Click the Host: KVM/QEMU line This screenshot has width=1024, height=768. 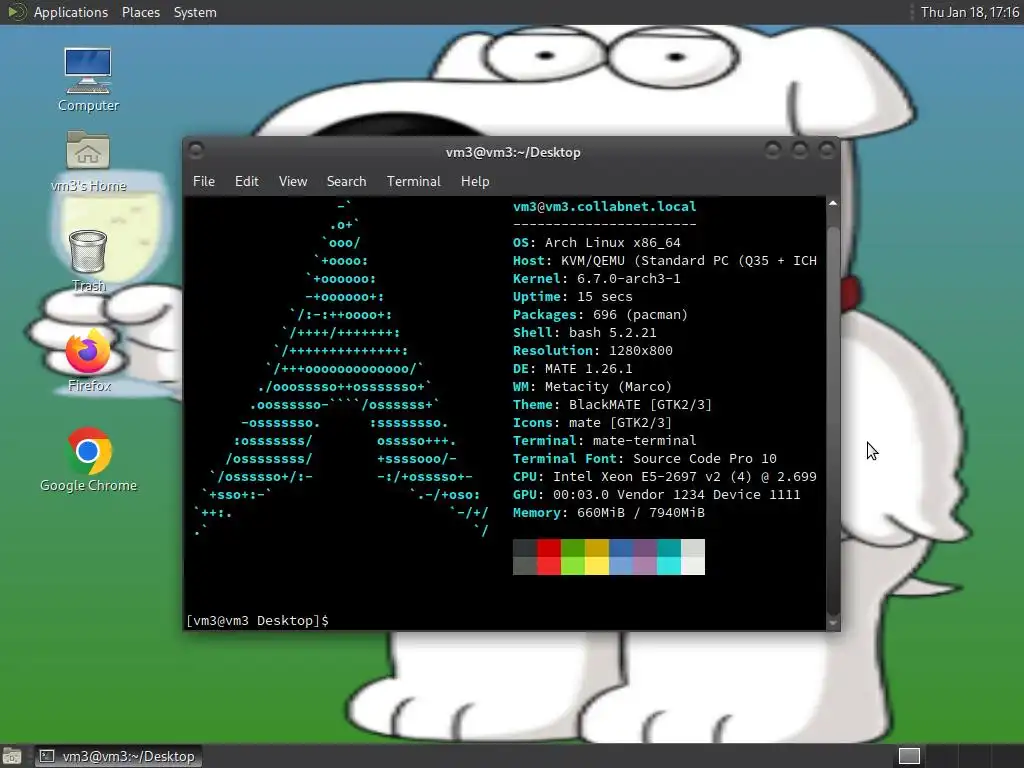[x=665, y=261]
